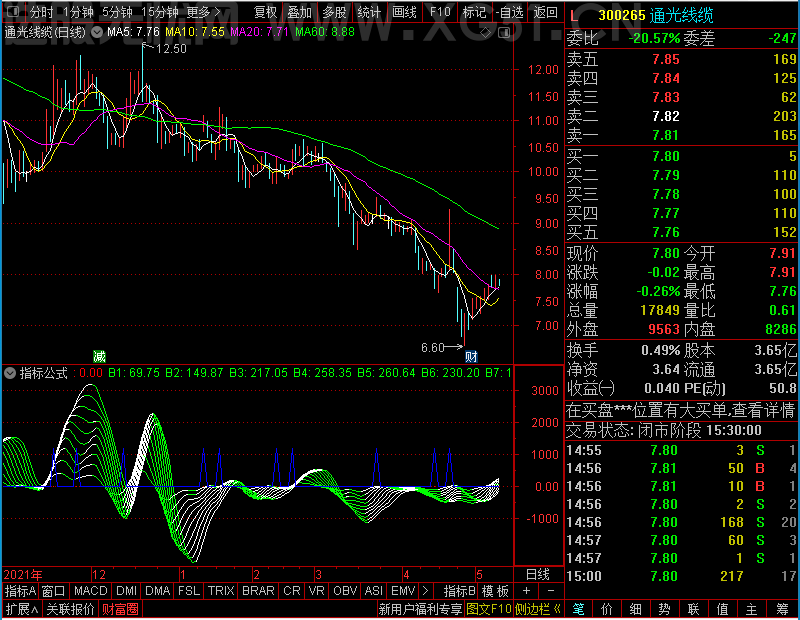Click the 指标B button
Screen dimensions: 800x620
click(460, 591)
